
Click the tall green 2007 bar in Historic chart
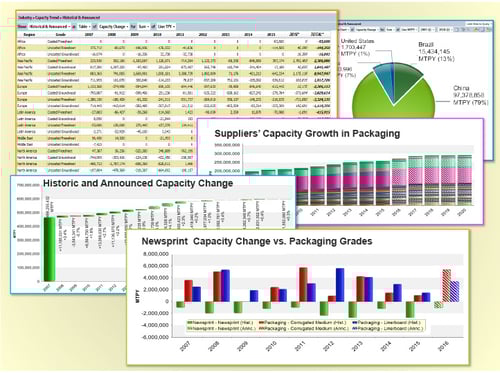pos(49,249)
